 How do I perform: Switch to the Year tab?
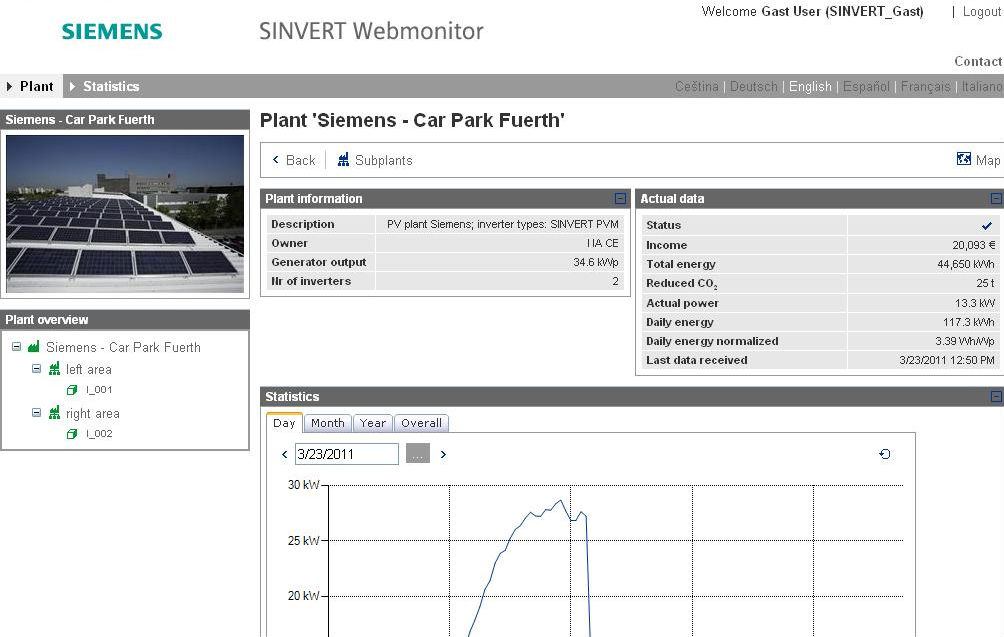coord(373,423)
